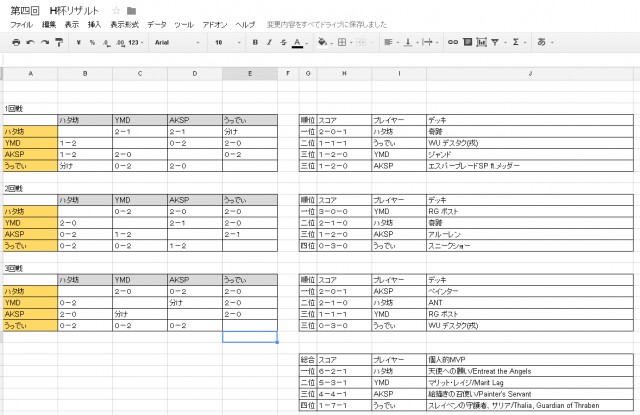Viewport: 640px width, 415px height.
Task: Select the Thalia, Guardian of Thraben cell
Action: pos(530,406)
